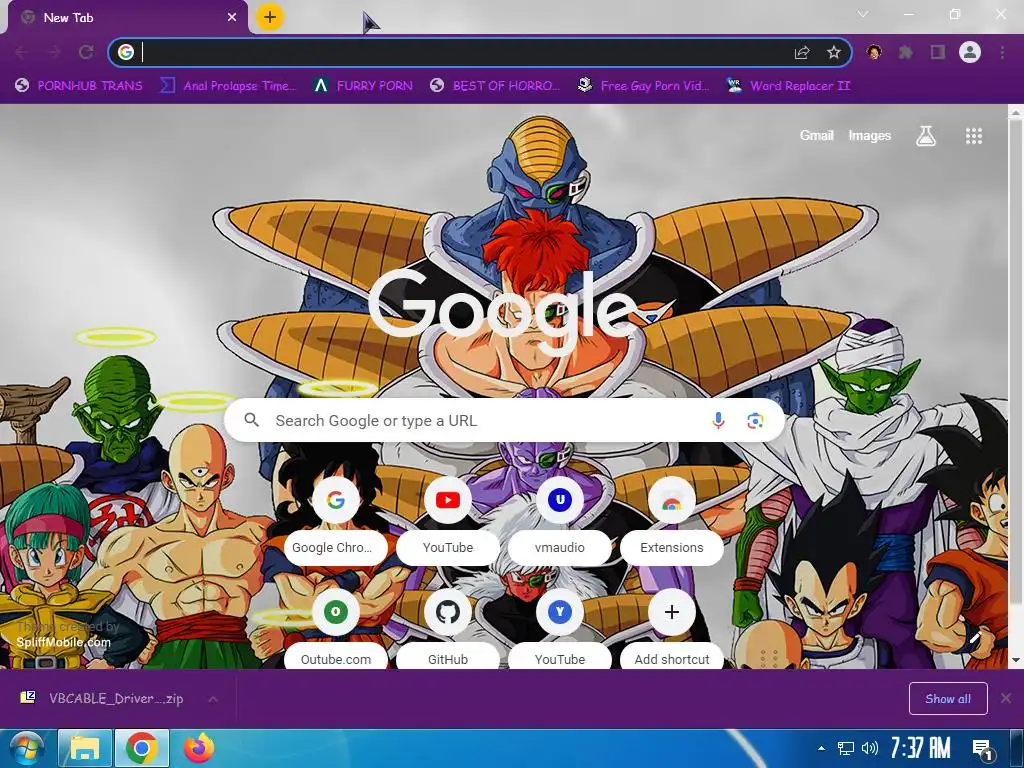This screenshot has width=1024, height=768.
Task: Open the Google apps grid
Action: pos(974,136)
